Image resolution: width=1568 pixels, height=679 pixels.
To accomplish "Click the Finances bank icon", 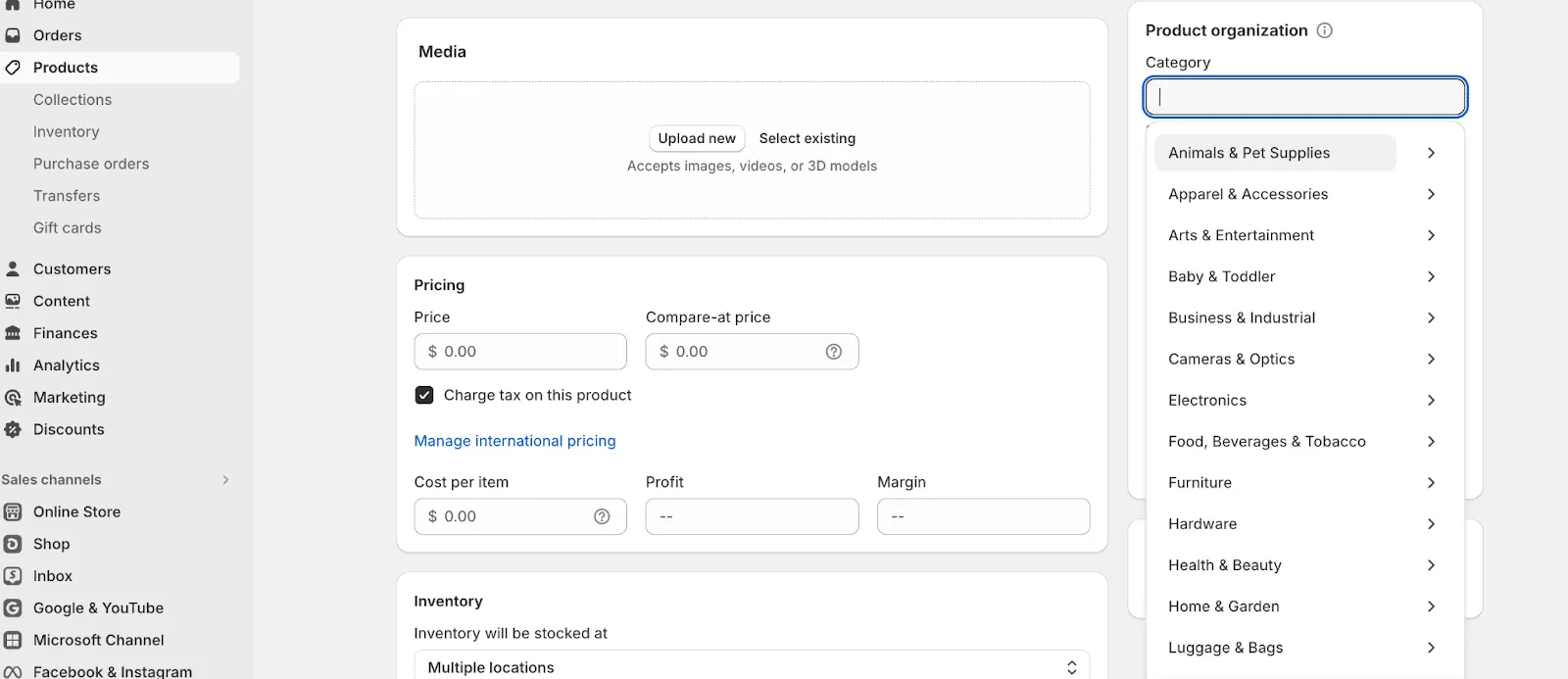I will [13, 333].
